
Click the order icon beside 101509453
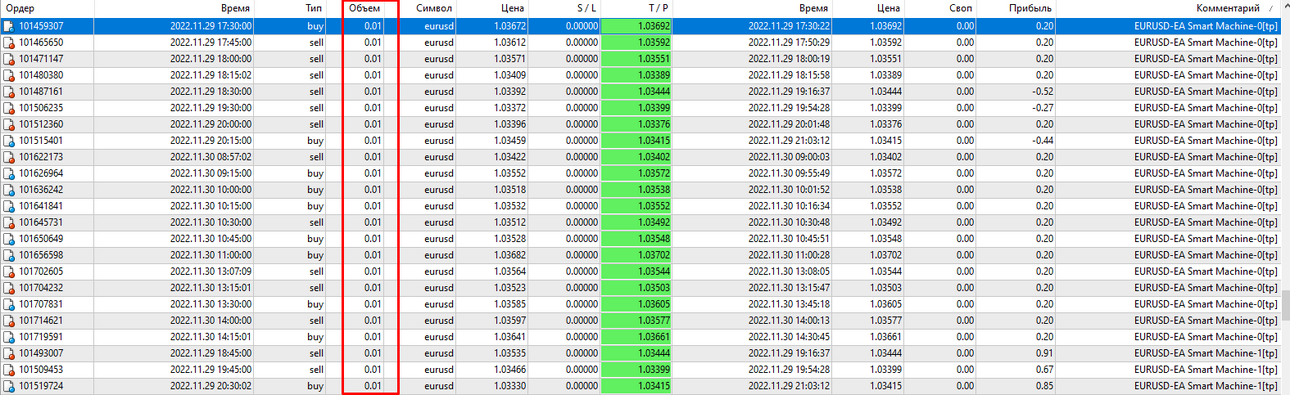9,369
